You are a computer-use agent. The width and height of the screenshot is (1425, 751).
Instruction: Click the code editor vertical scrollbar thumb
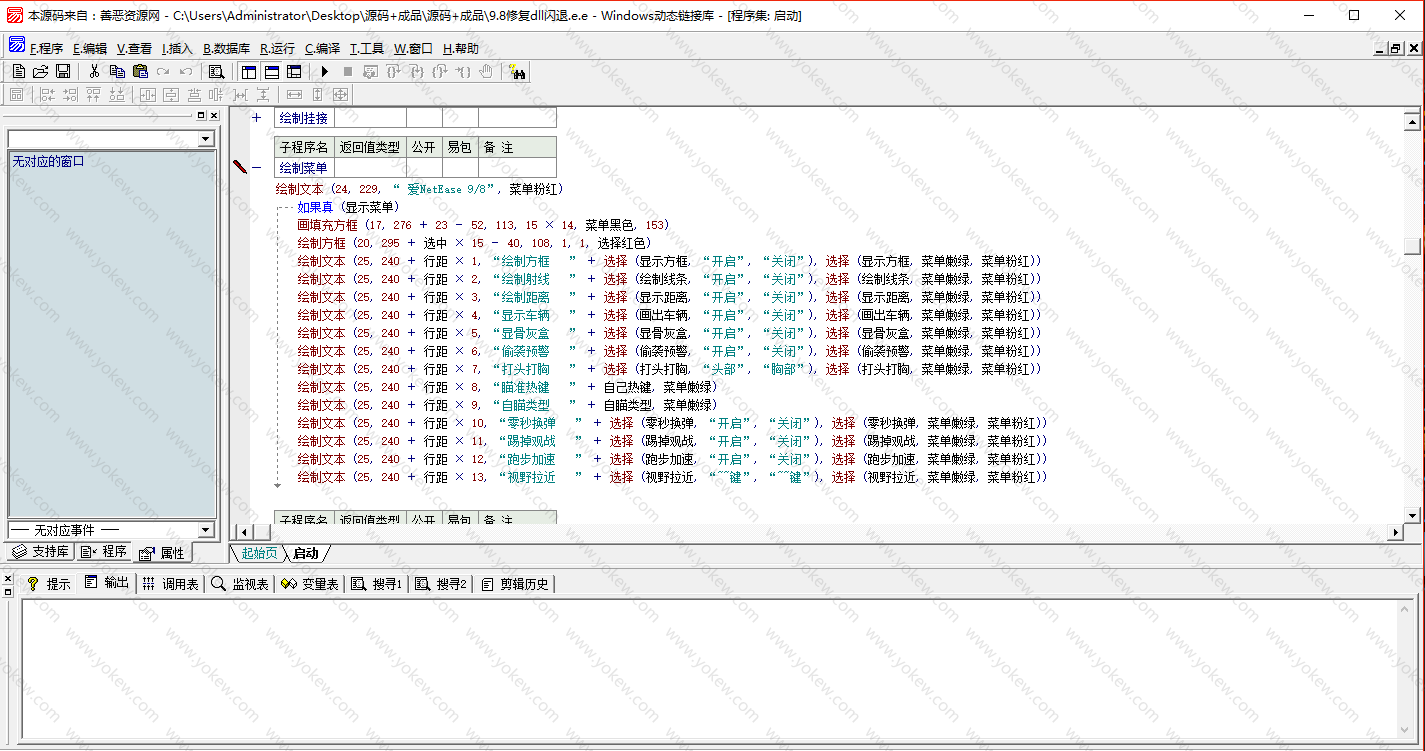(x=1411, y=246)
